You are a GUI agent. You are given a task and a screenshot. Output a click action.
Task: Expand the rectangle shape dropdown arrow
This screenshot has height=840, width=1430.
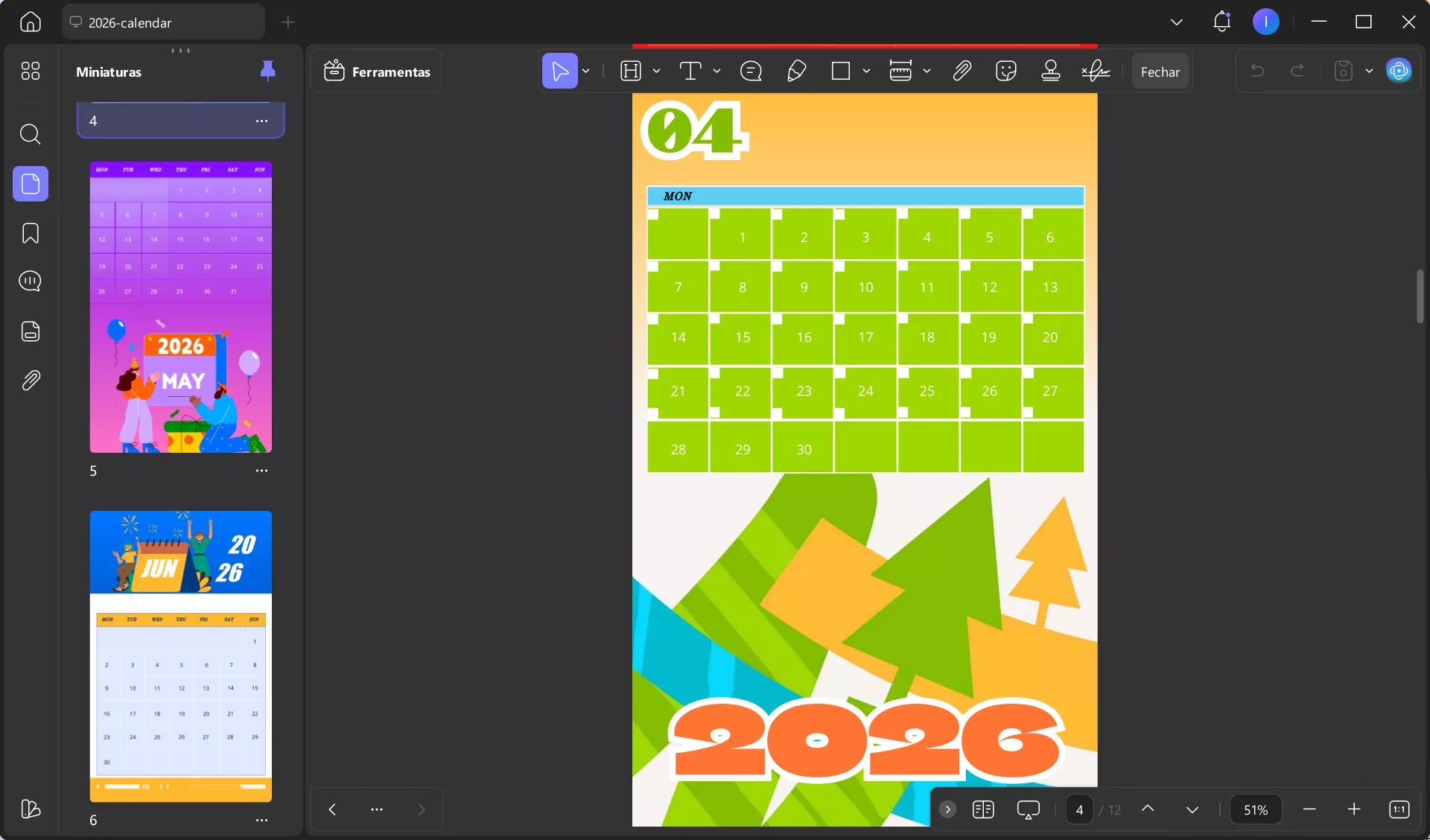866,71
